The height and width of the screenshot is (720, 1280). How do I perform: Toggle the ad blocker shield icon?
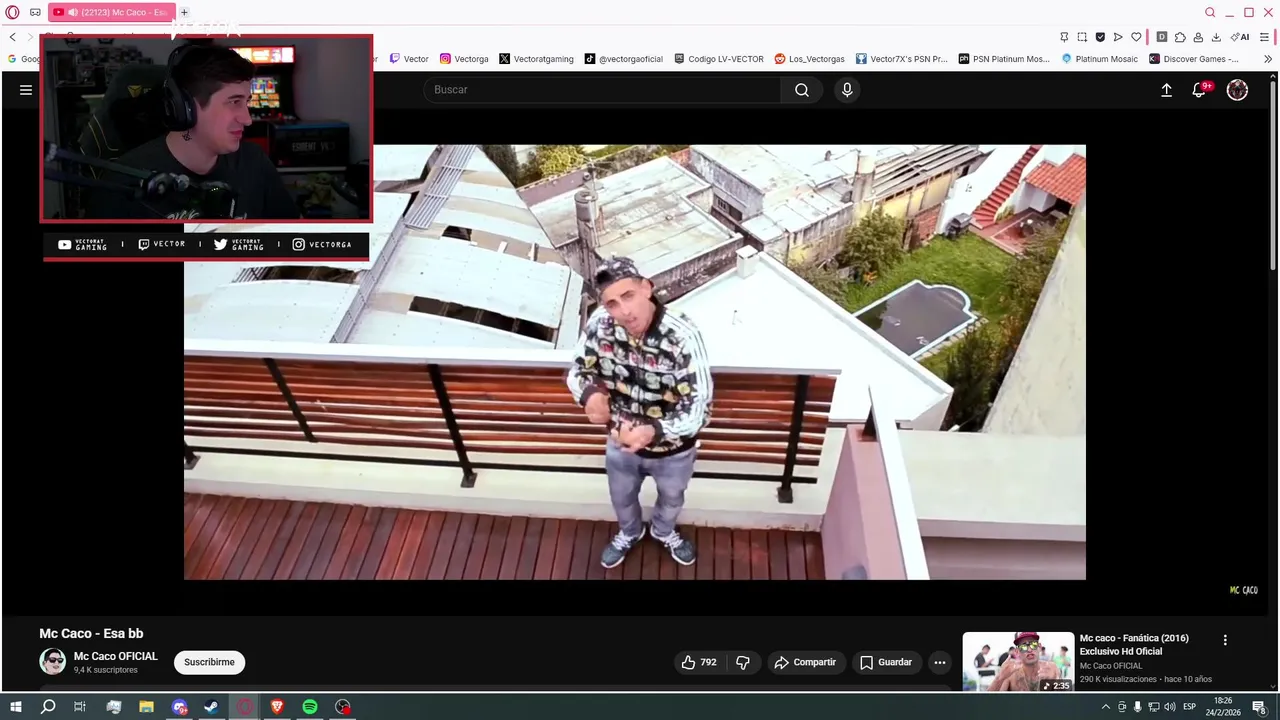click(x=1100, y=37)
